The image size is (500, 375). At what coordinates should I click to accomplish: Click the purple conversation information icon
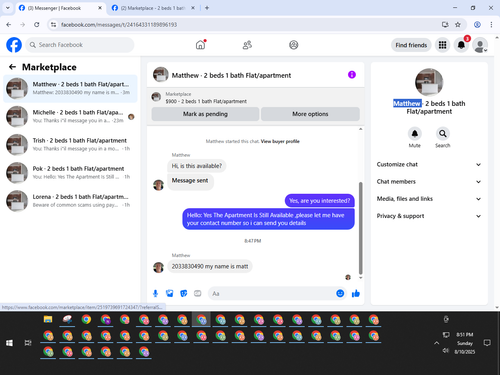tap(352, 75)
